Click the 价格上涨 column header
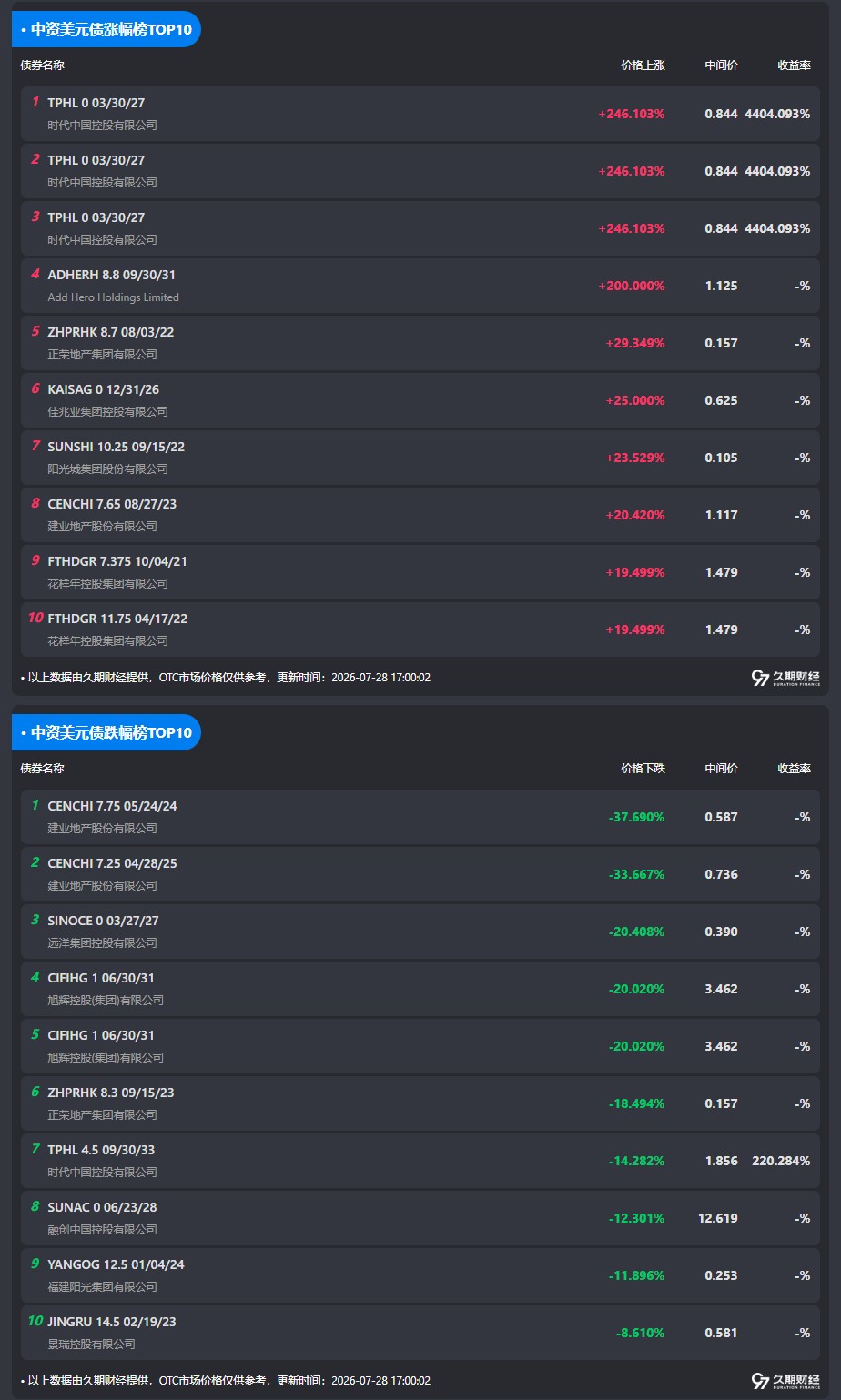 click(643, 65)
